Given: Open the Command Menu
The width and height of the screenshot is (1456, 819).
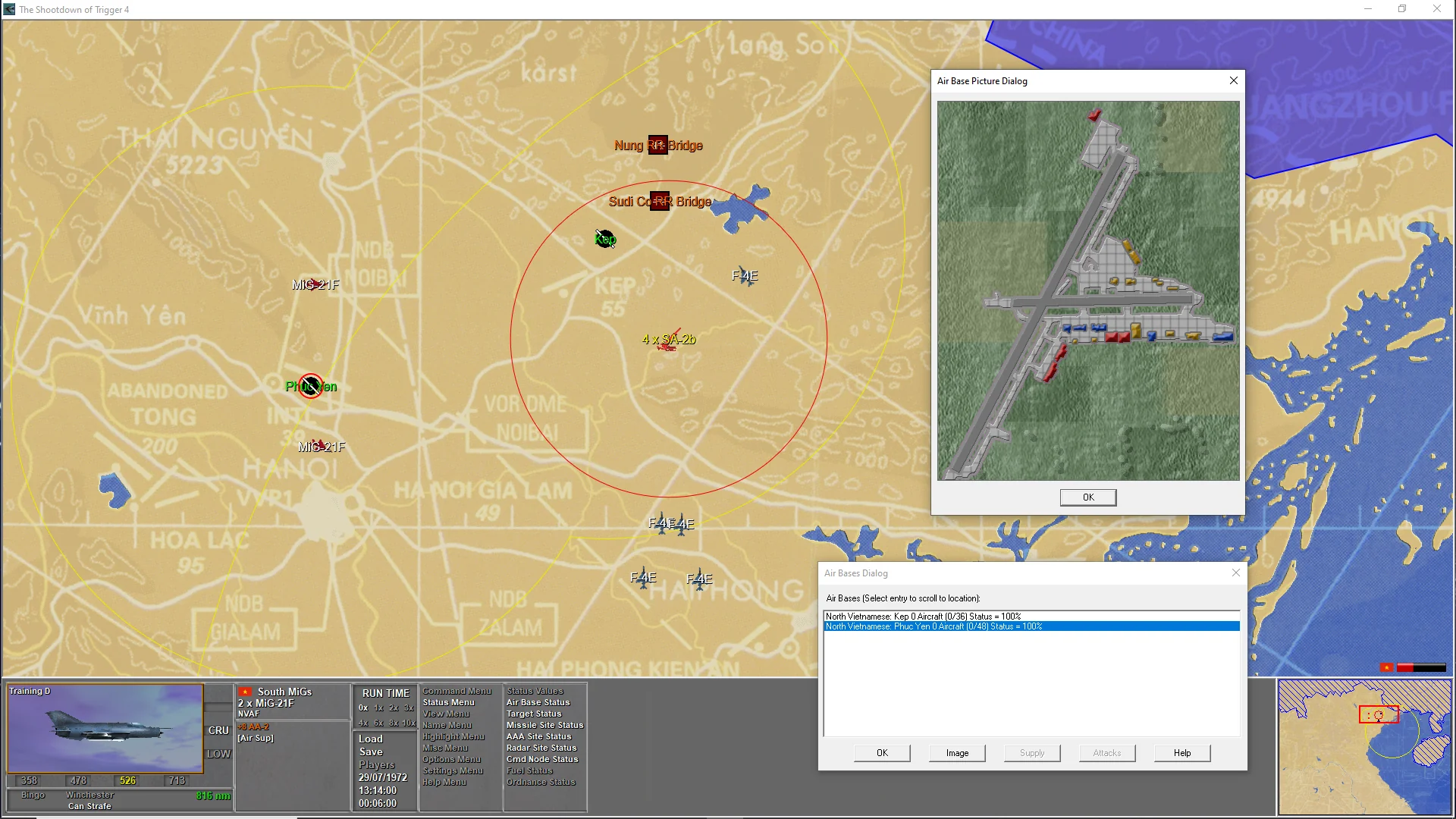Looking at the screenshot, I should (457, 691).
